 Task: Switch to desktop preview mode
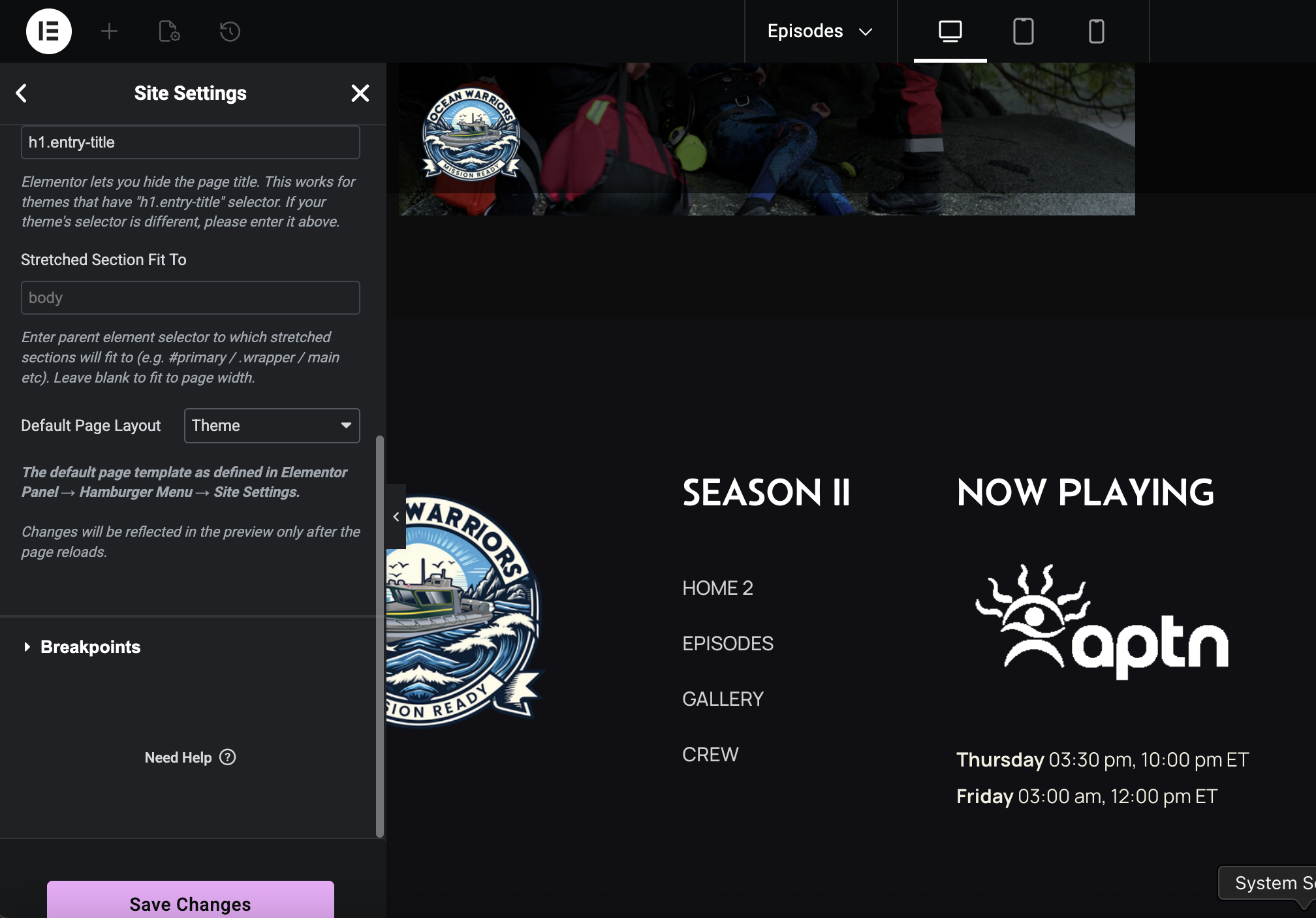click(950, 31)
